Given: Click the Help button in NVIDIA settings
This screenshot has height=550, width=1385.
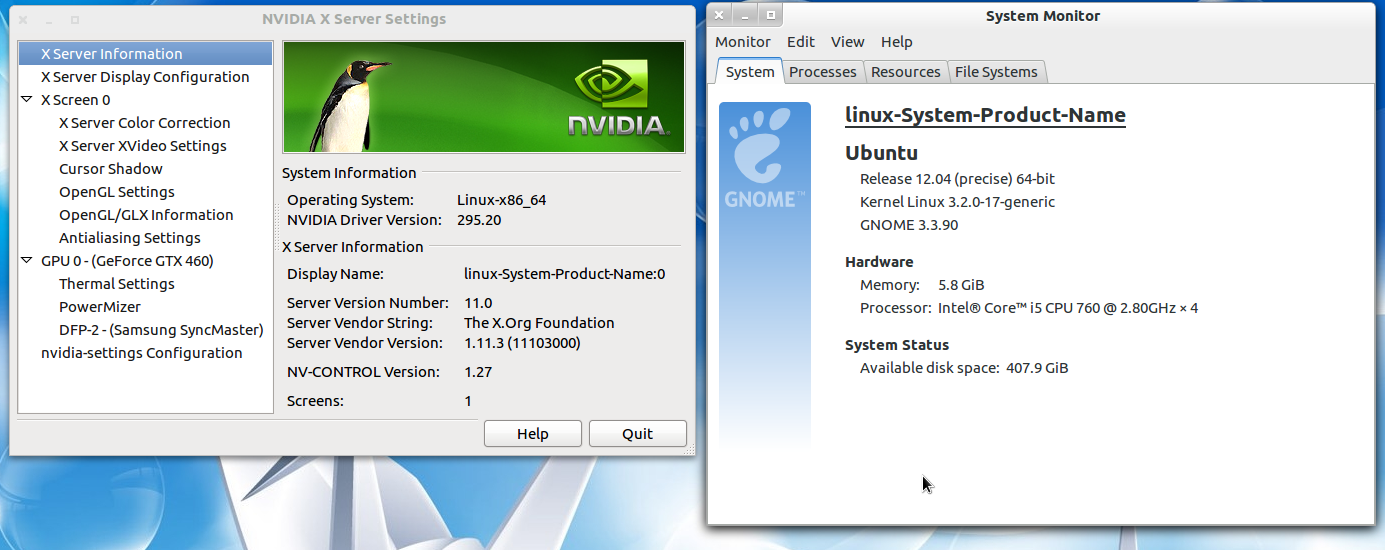Looking at the screenshot, I should (x=533, y=434).
